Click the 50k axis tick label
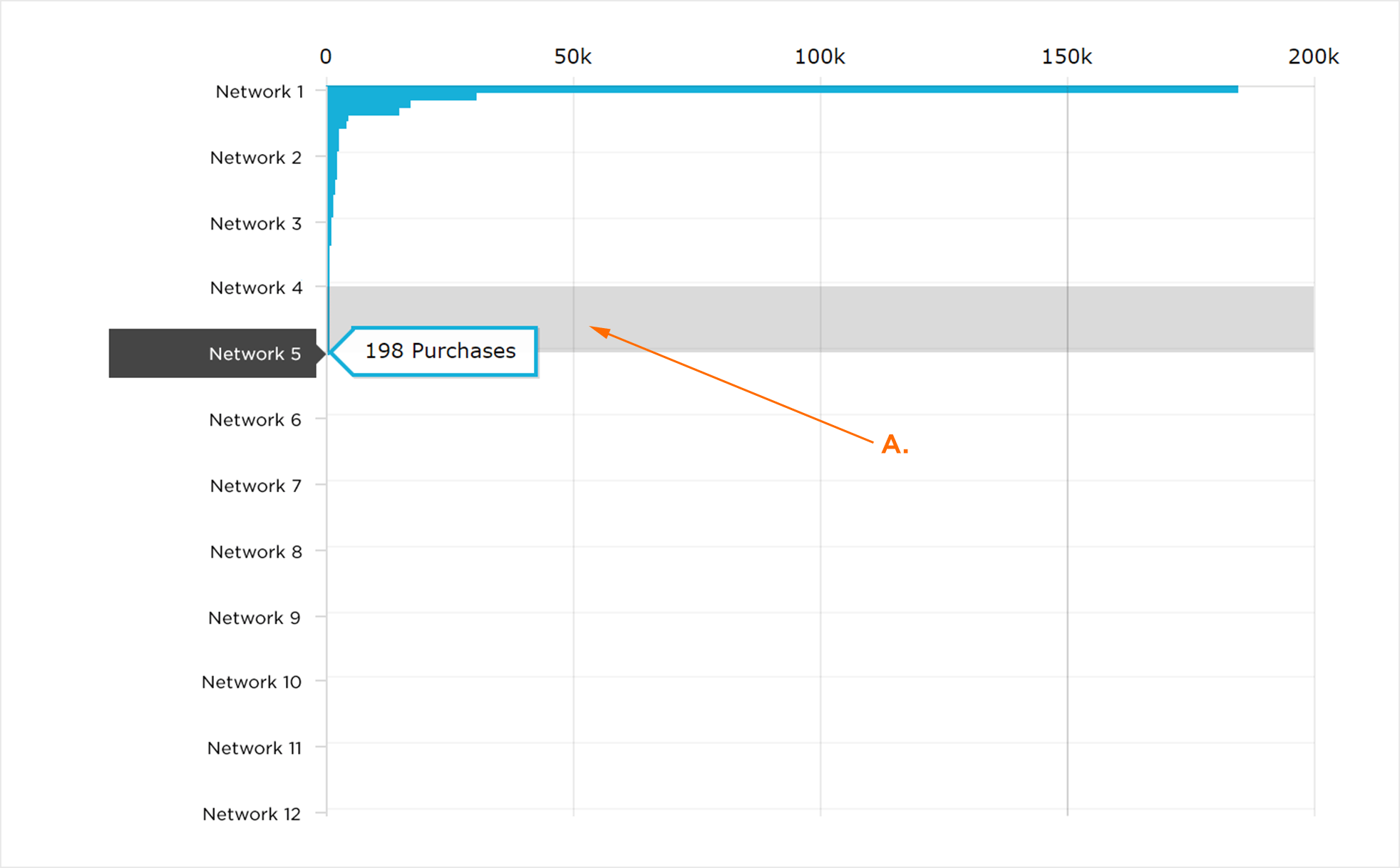The image size is (1400, 868). 573,57
